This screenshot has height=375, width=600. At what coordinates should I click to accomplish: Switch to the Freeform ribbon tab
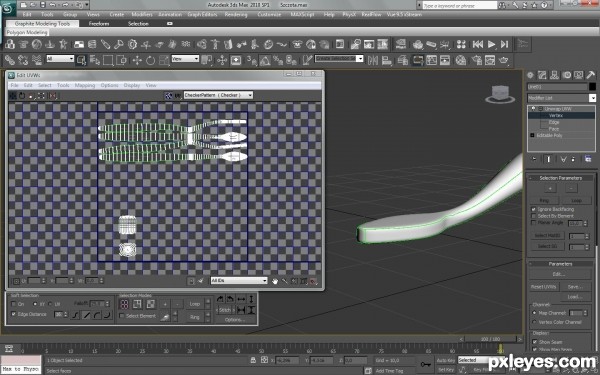[x=99, y=24]
